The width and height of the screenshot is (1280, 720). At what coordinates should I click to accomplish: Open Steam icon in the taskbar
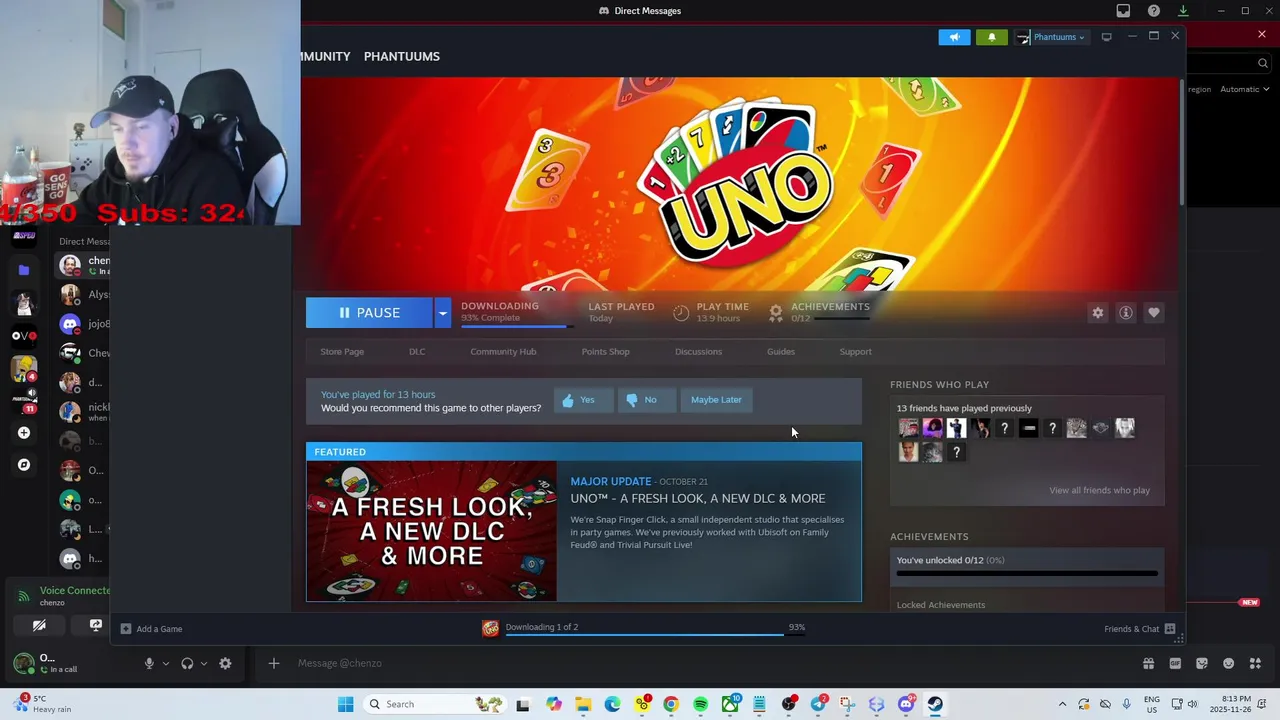click(935, 704)
